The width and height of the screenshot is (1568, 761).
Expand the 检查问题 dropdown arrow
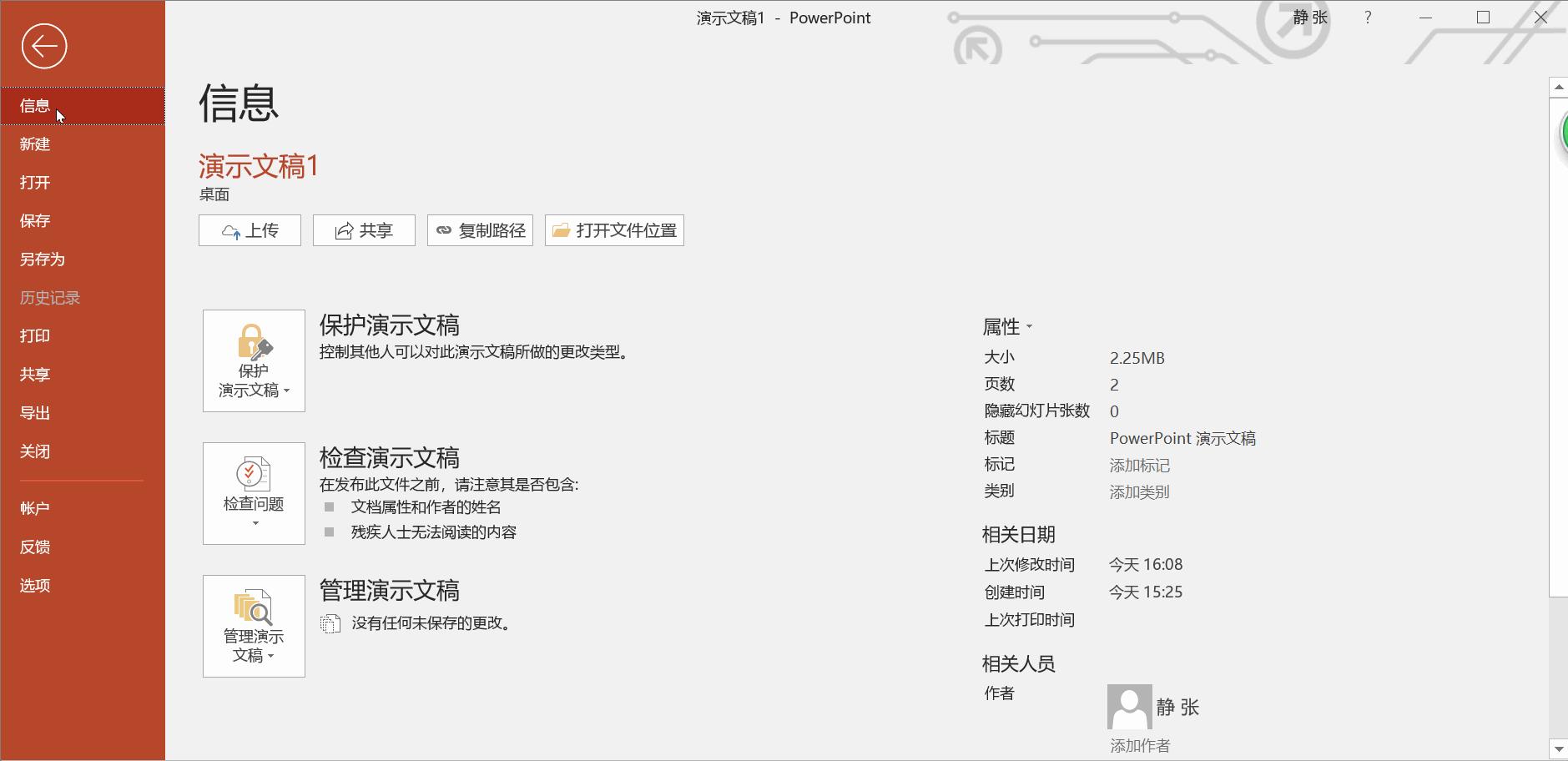pos(254,523)
